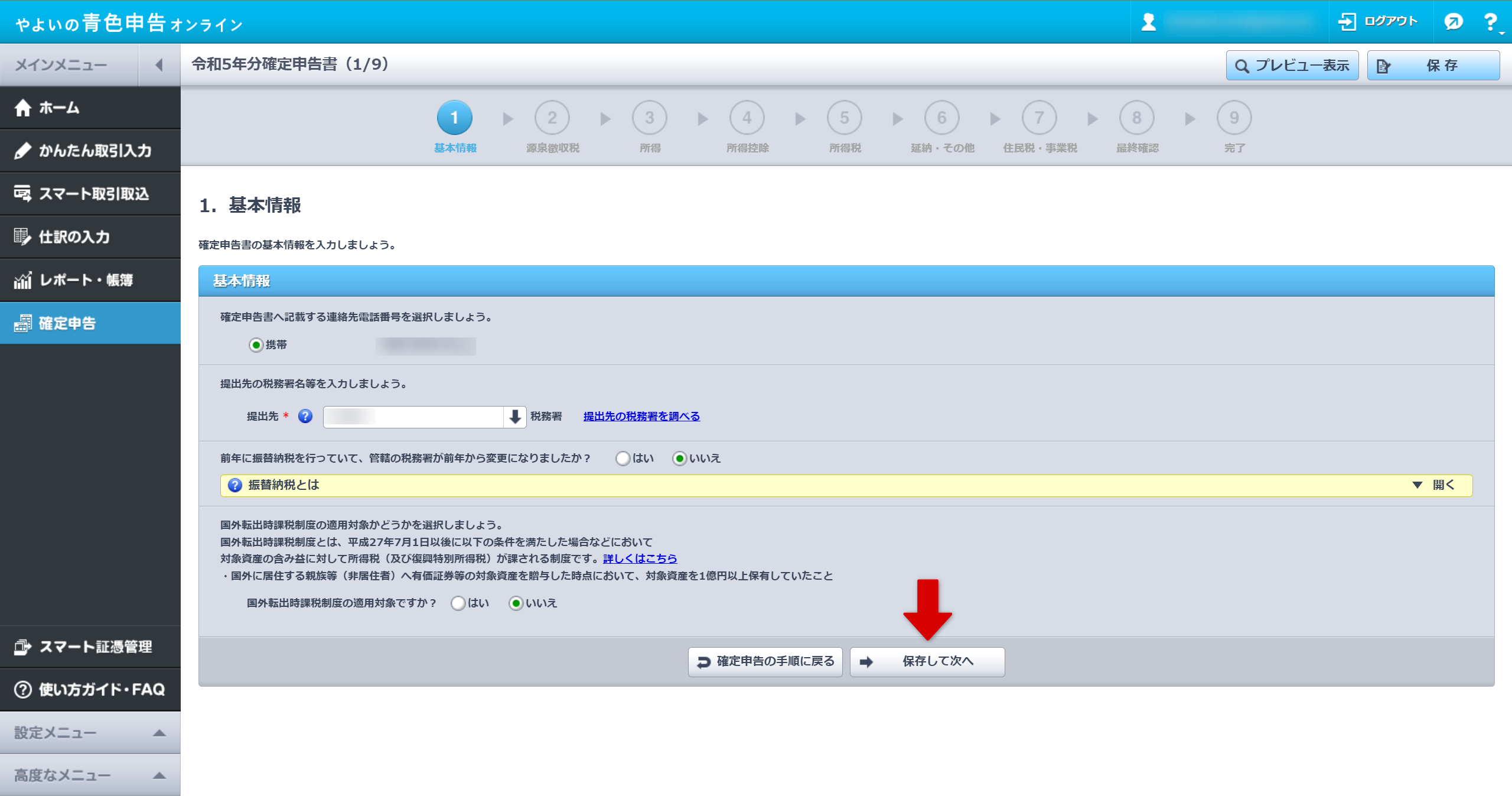Jump to step 3 所得 in progress bar
Viewport: 1512px width, 796px height.
point(649,118)
